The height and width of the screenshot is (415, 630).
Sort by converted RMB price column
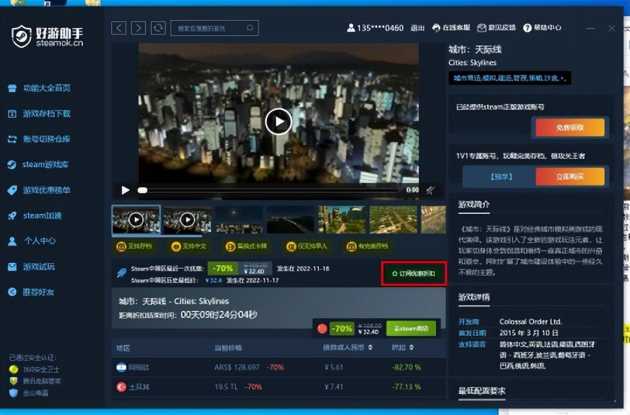coord(348,348)
